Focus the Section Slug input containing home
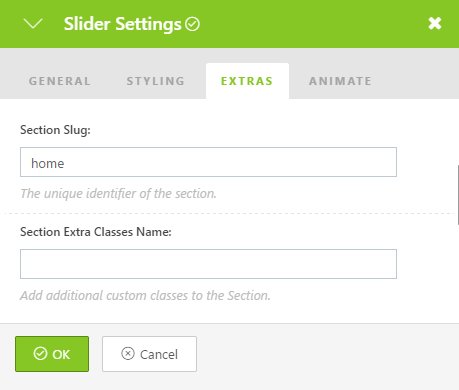459x390 pixels. [208, 162]
